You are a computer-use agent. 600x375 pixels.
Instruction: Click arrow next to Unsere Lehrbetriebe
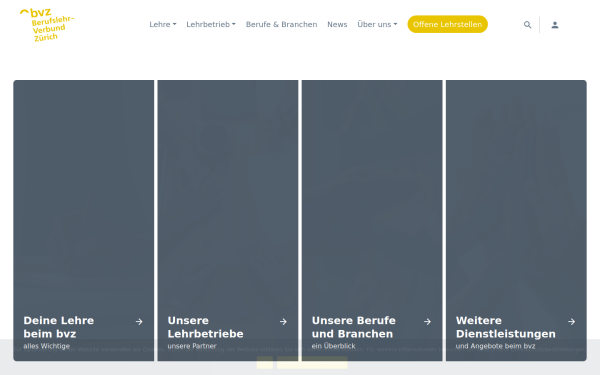[283, 322]
